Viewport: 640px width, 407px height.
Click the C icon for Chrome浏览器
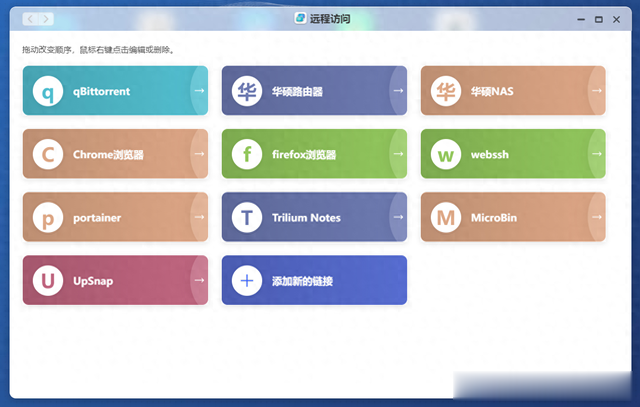coord(48,154)
